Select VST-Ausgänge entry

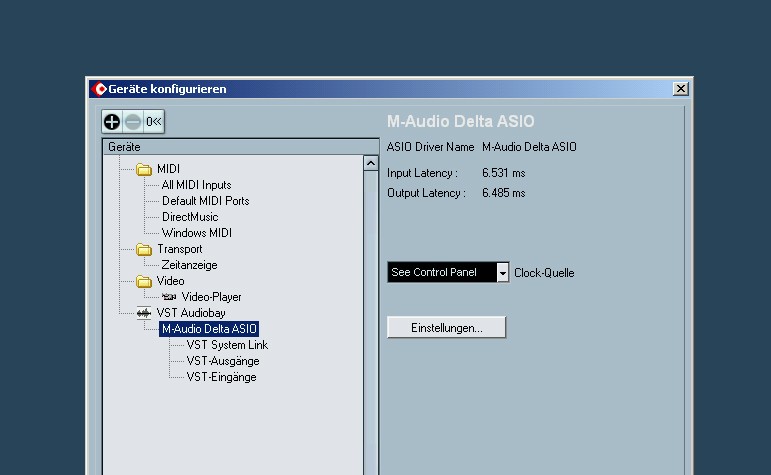tap(223, 361)
